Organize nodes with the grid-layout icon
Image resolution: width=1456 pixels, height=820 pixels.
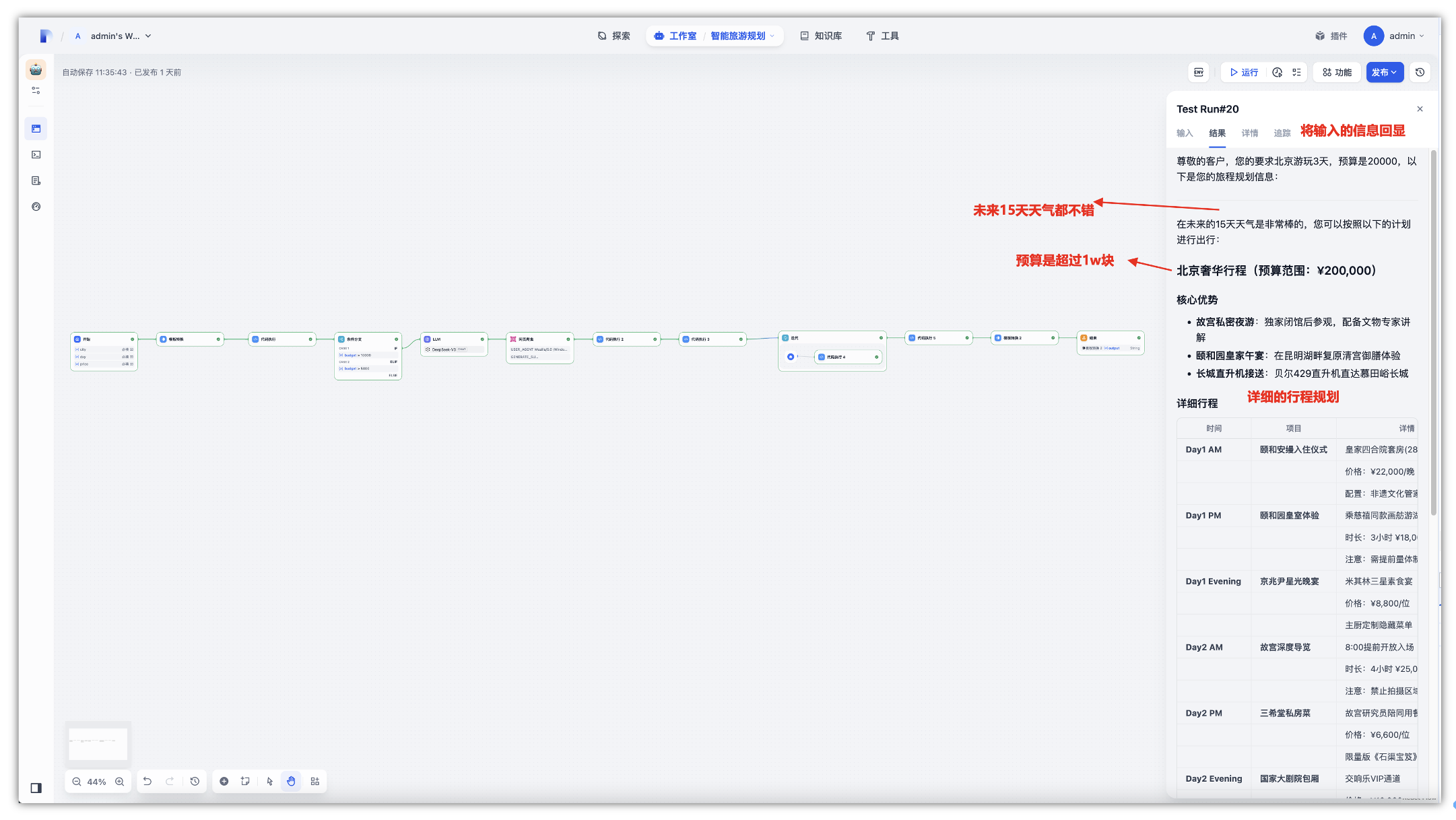click(315, 782)
